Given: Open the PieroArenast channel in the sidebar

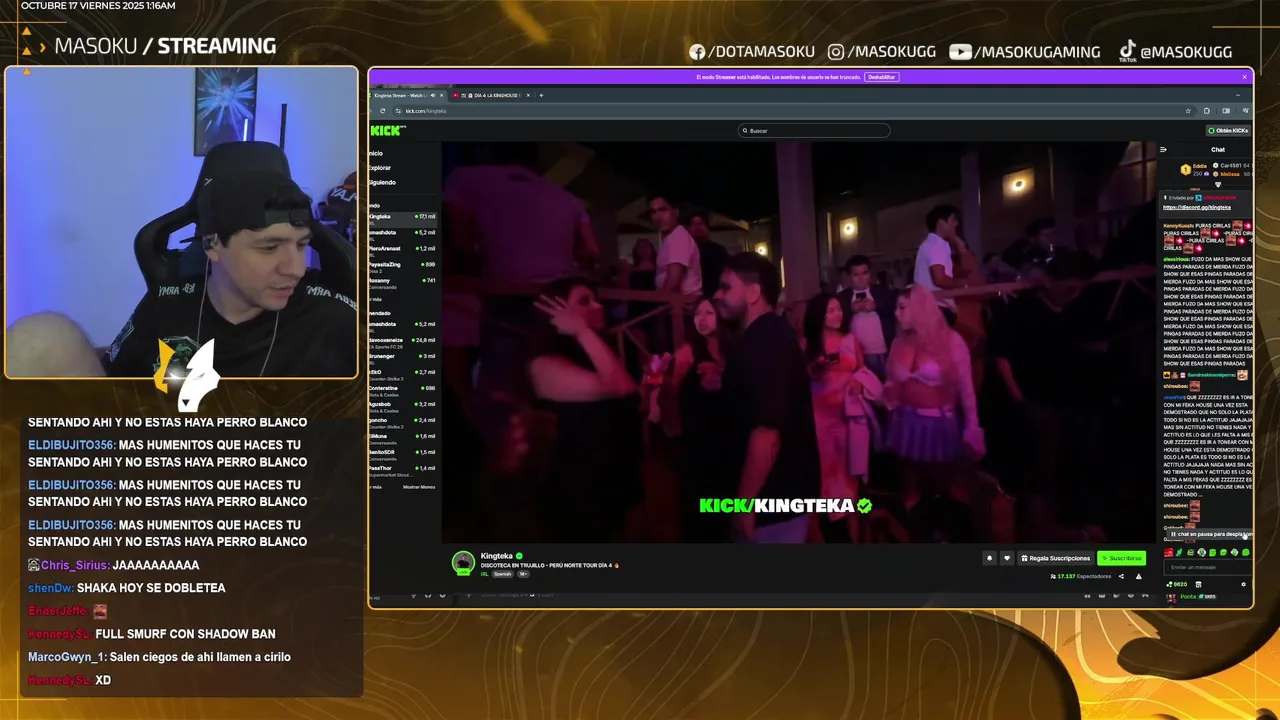Looking at the screenshot, I should tap(402, 250).
